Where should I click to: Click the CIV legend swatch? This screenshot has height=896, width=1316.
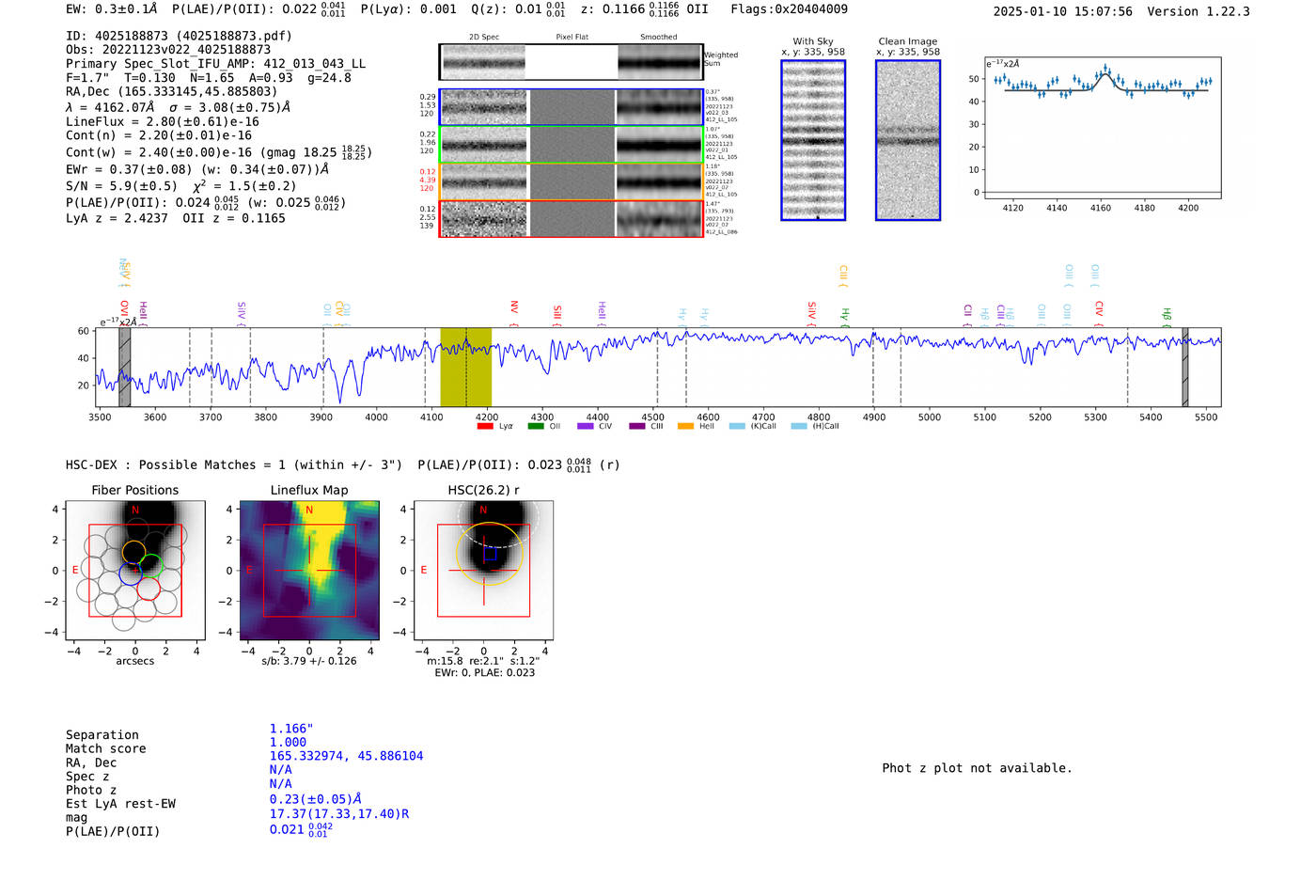(586, 426)
